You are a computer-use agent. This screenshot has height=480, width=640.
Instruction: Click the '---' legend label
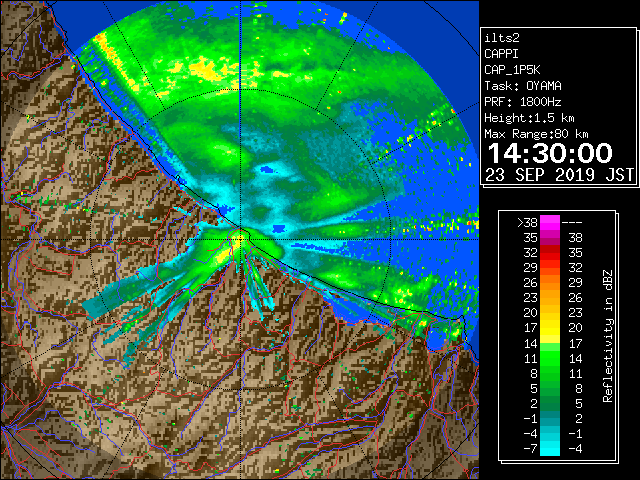pos(572,222)
